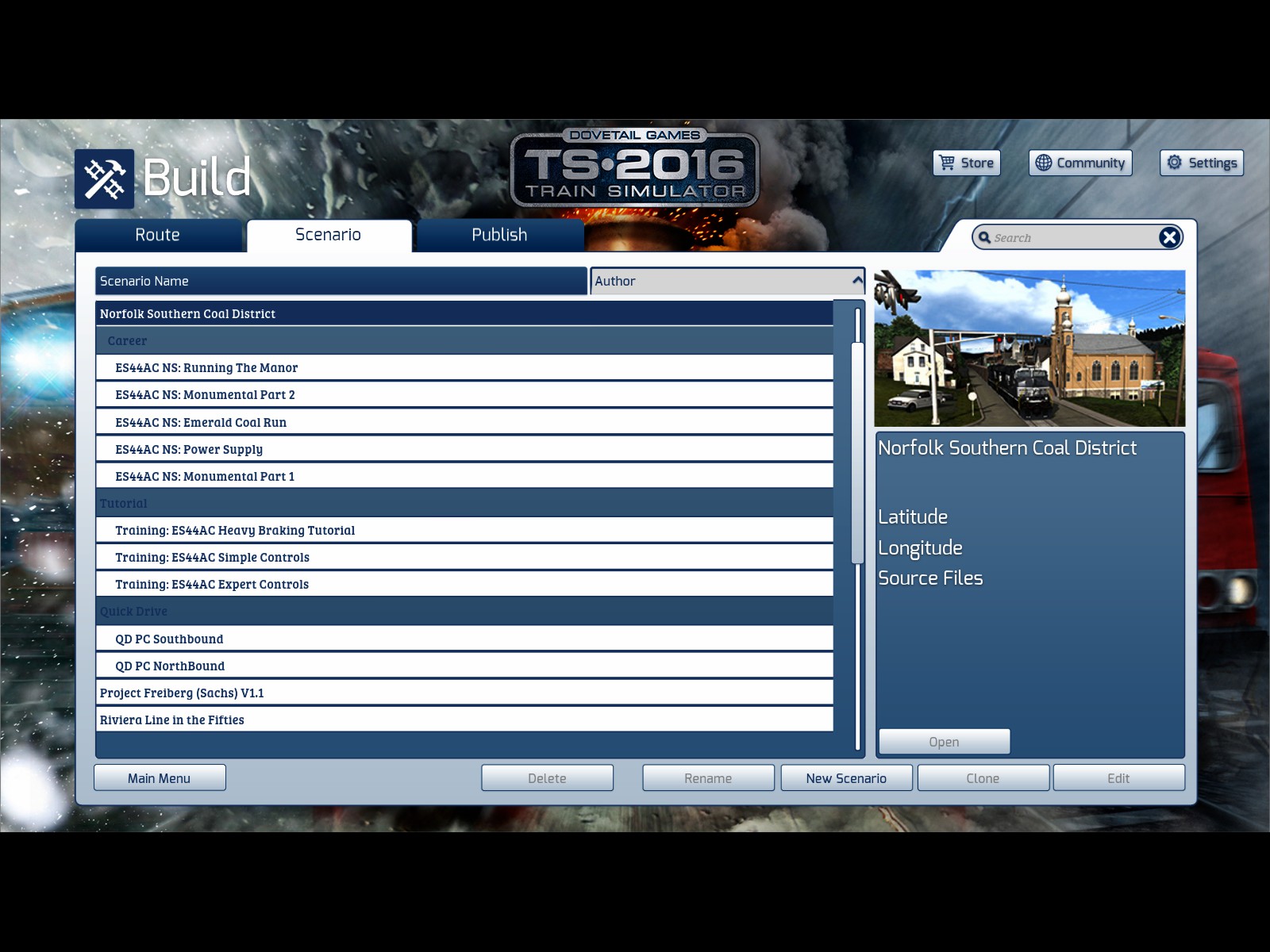Click the Open button
The image size is (1270, 952).
945,742
